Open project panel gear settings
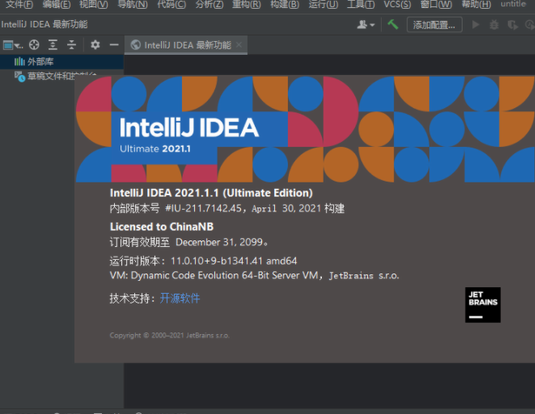535x414 pixels. [x=95, y=45]
